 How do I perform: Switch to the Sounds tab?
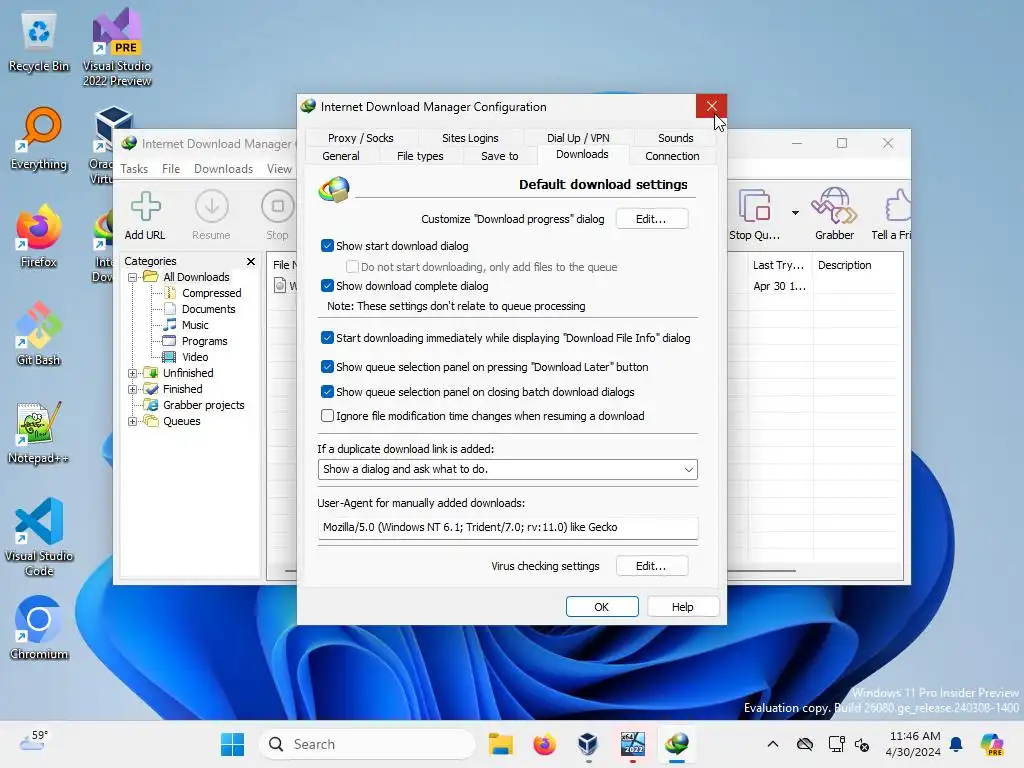pyautogui.click(x=675, y=138)
